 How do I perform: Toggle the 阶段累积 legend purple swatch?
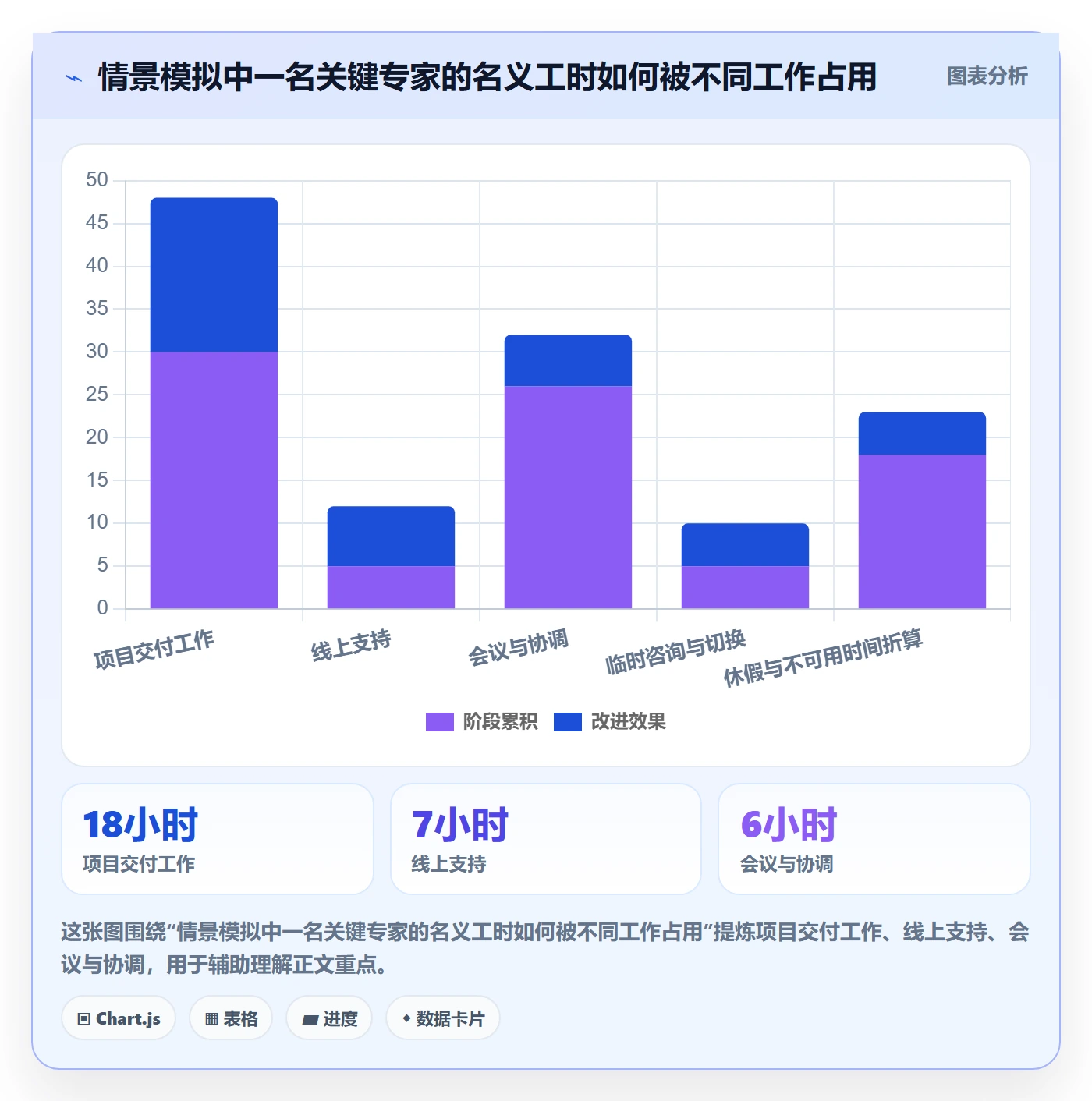tap(439, 722)
